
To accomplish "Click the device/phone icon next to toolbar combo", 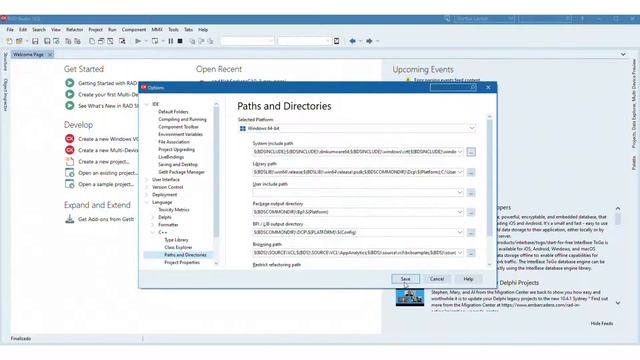I will tap(336, 41).
